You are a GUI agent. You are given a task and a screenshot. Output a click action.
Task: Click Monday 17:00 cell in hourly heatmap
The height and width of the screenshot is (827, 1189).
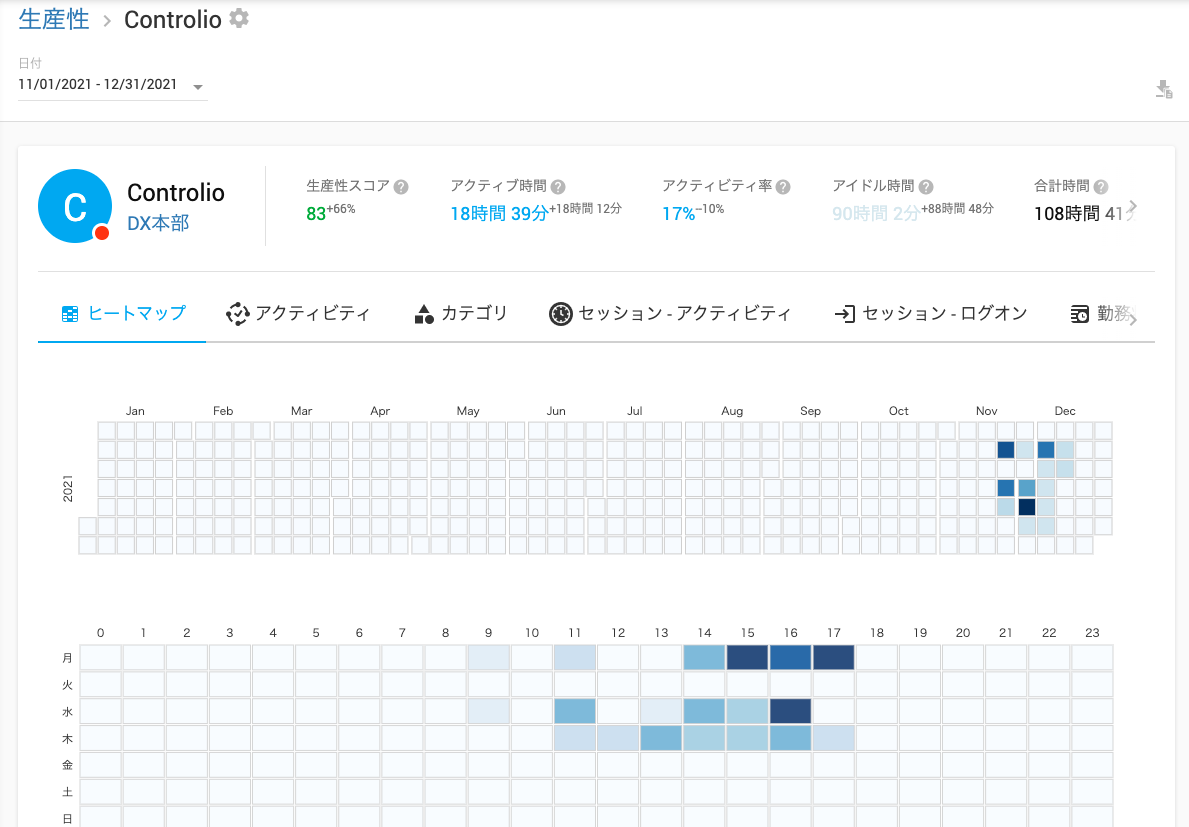834,657
